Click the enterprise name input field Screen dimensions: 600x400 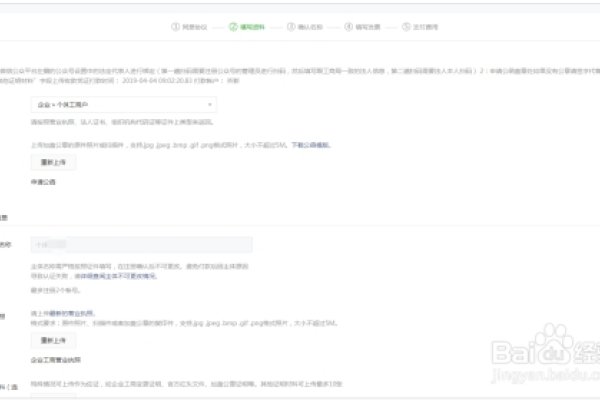[140, 244]
